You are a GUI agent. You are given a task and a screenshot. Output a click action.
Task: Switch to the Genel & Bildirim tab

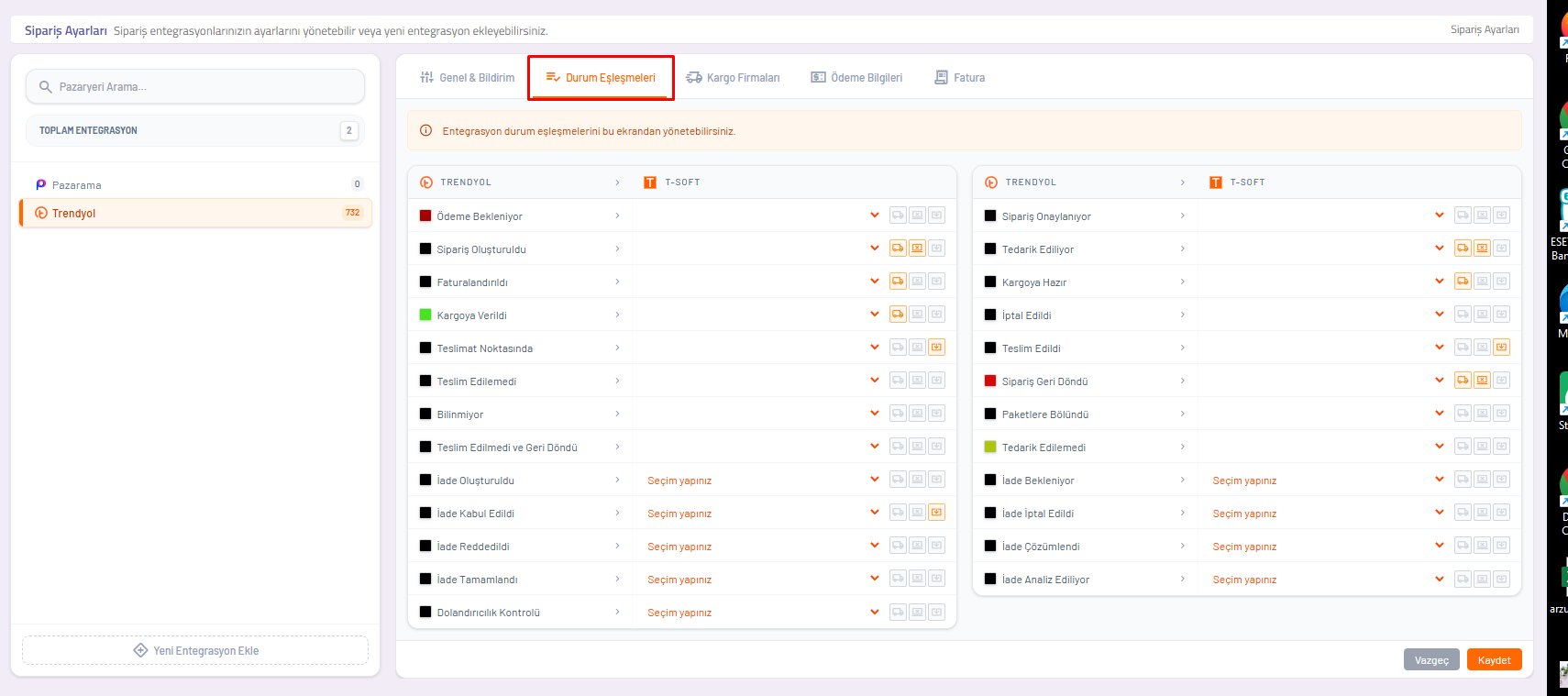click(468, 78)
